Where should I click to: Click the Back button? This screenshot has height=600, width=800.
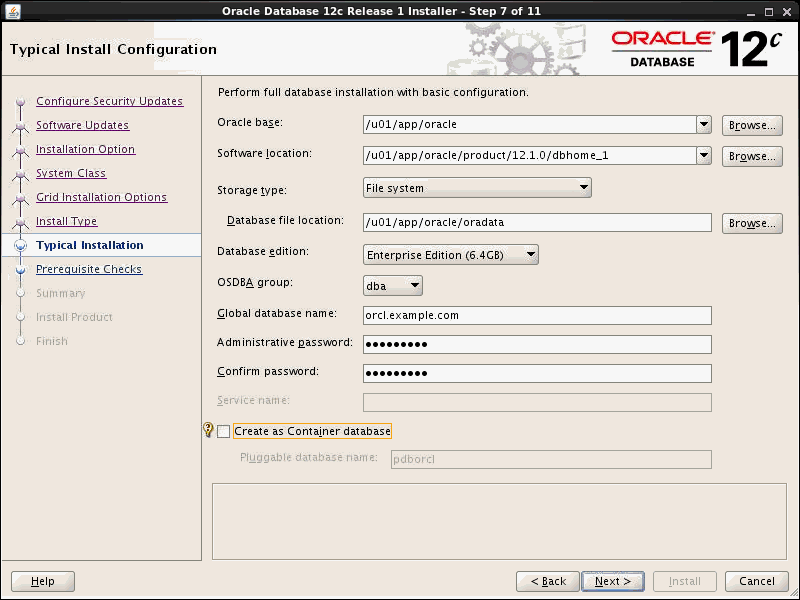click(x=548, y=581)
